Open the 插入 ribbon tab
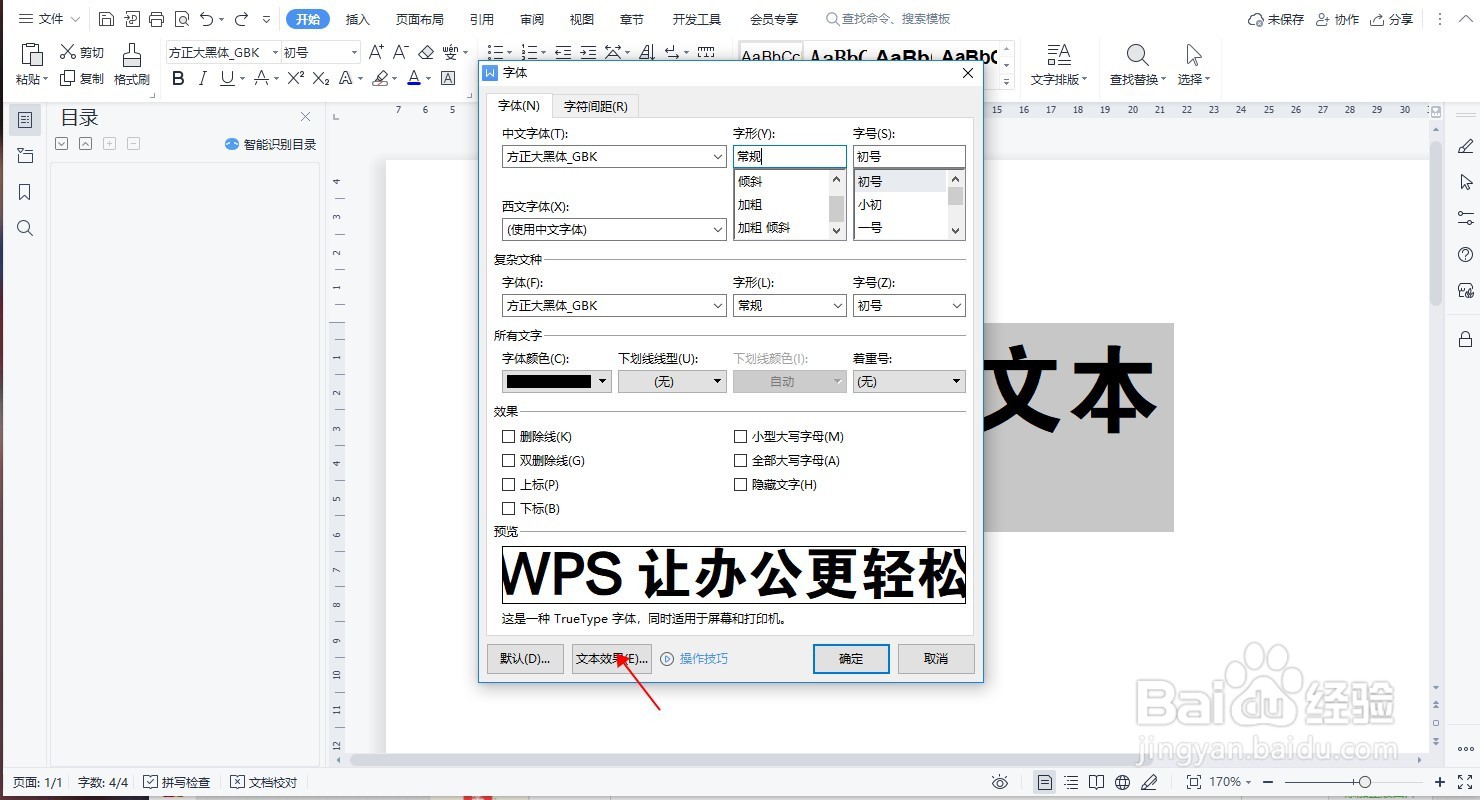1480x800 pixels. (x=357, y=19)
